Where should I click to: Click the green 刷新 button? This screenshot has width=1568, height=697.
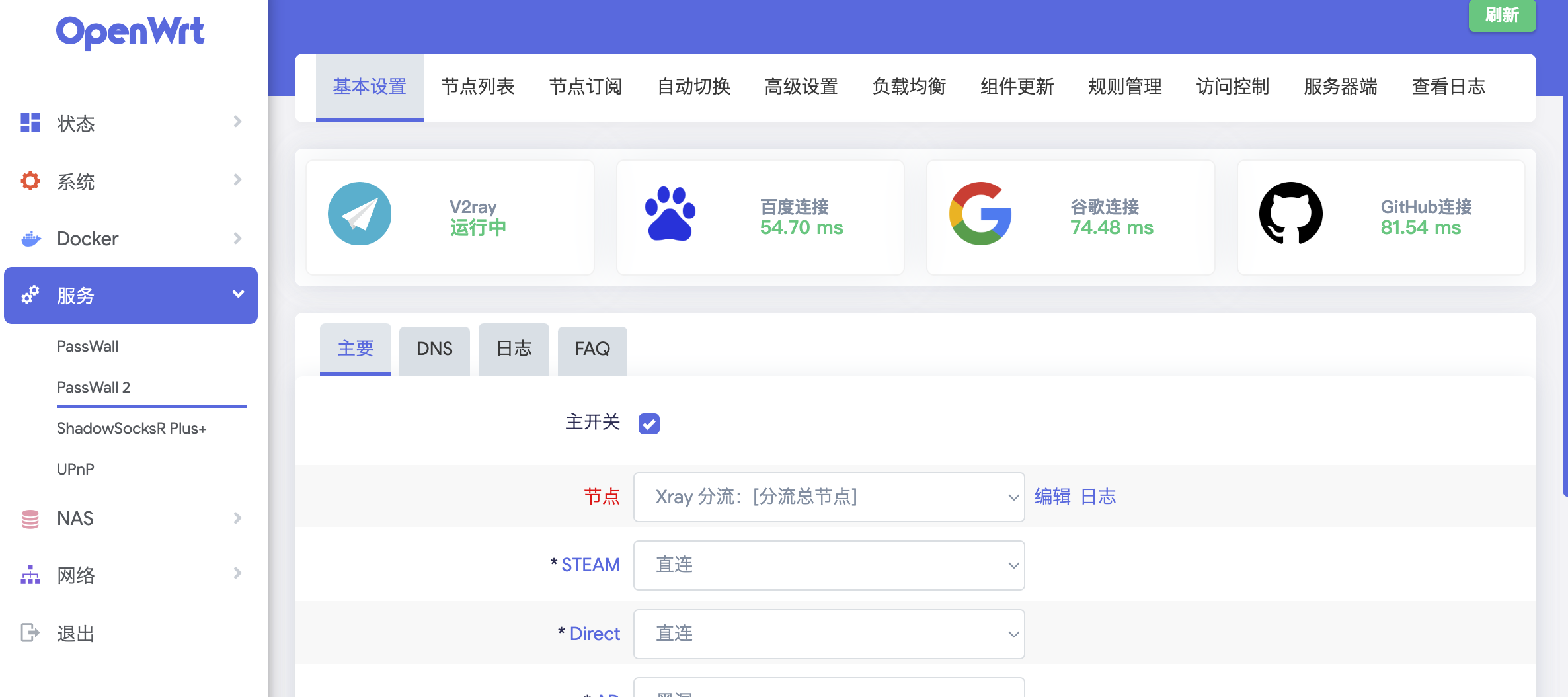1502,15
